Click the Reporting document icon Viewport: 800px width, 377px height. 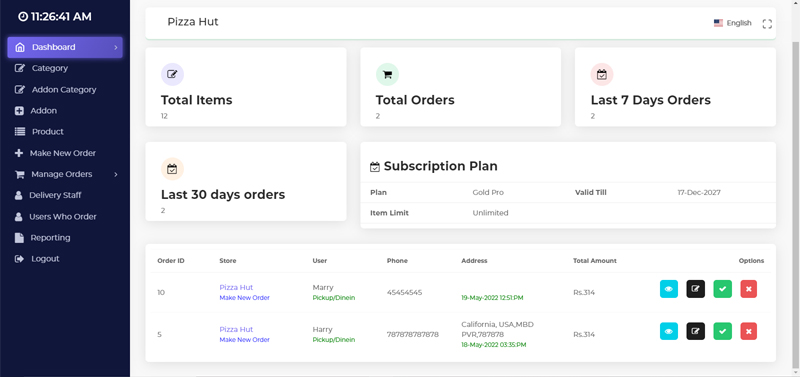point(19,238)
